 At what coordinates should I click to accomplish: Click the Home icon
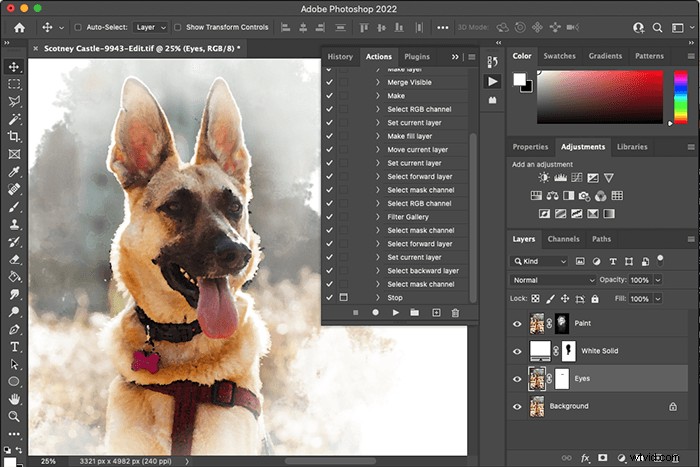click(x=19, y=28)
